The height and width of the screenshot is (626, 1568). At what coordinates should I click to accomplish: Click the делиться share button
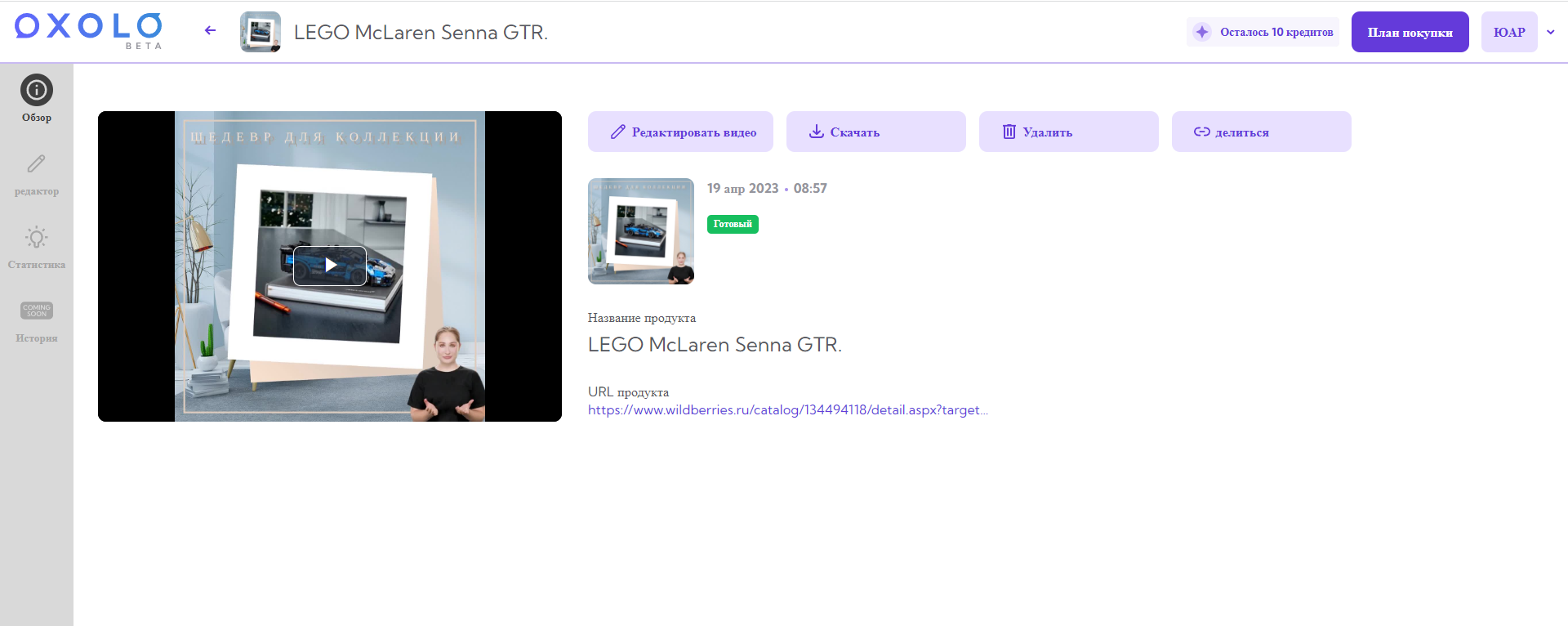pyautogui.click(x=1262, y=132)
